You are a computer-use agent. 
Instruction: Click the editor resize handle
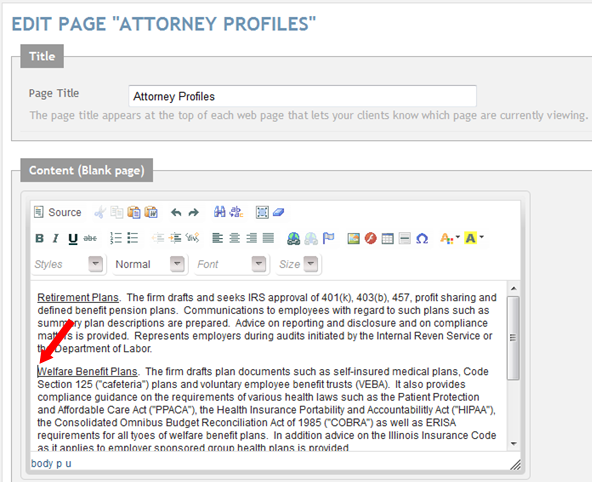click(x=515, y=465)
